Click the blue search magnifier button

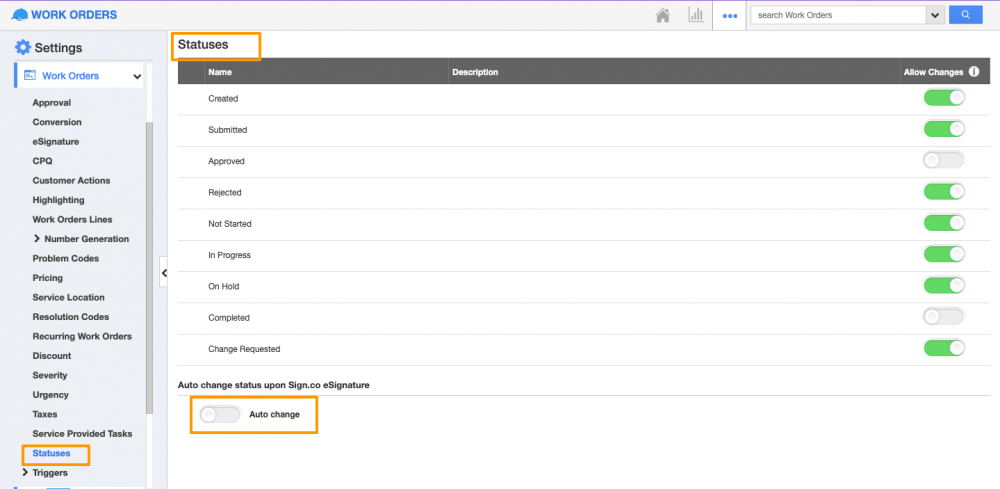coord(965,15)
